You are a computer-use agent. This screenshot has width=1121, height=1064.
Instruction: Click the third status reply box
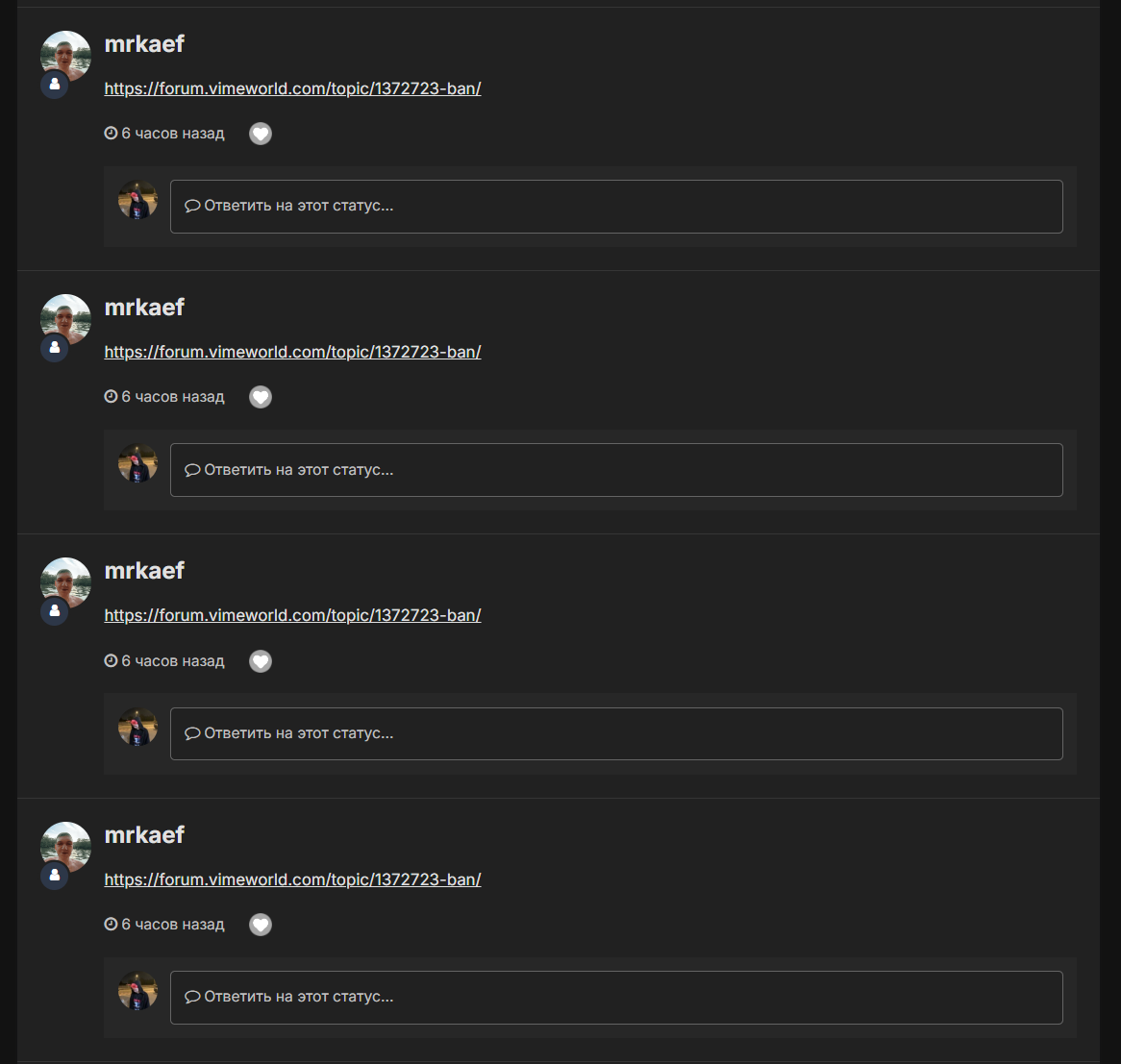pyautogui.click(x=616, y=734)
